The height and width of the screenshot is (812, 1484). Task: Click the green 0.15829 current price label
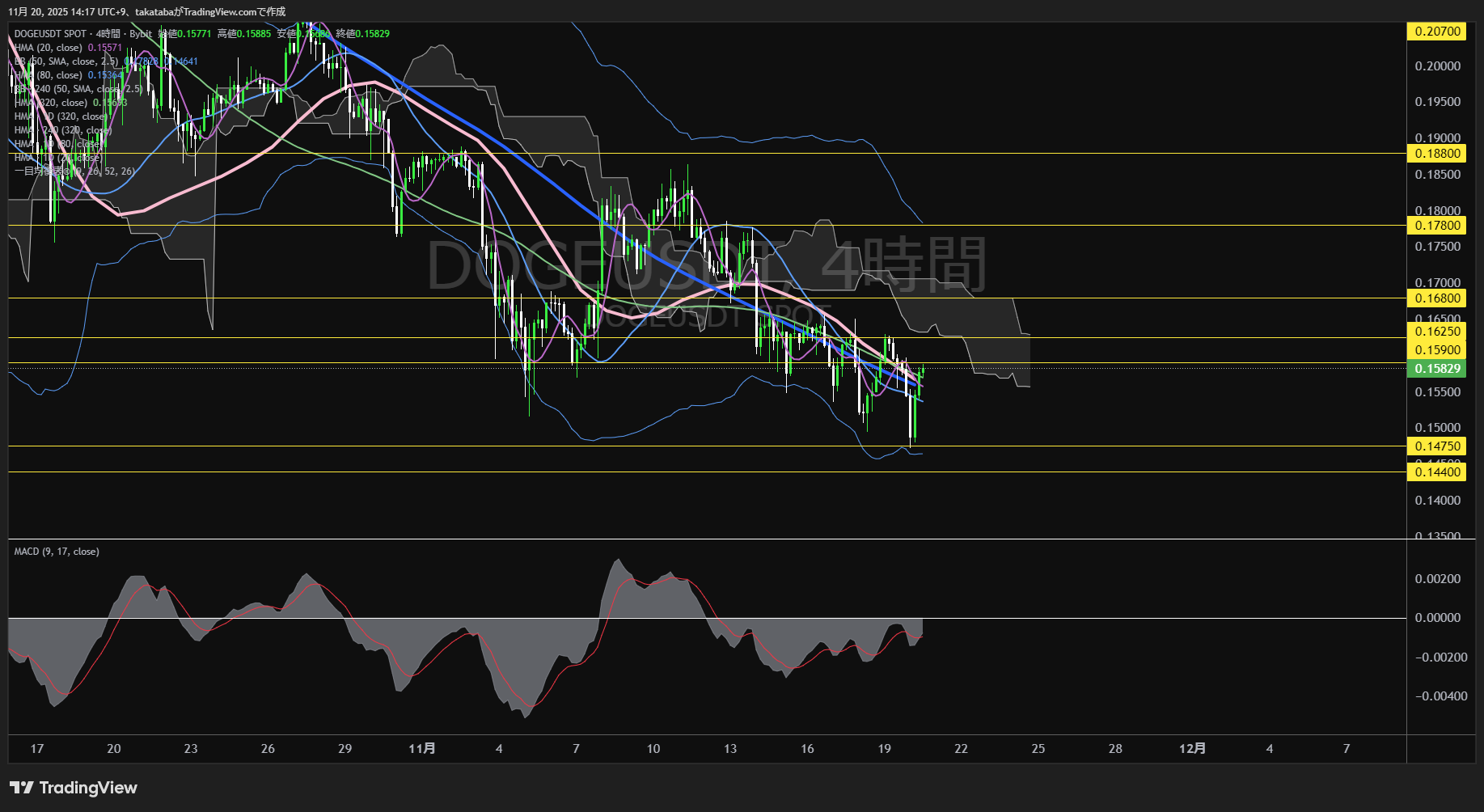[1436, 369]
